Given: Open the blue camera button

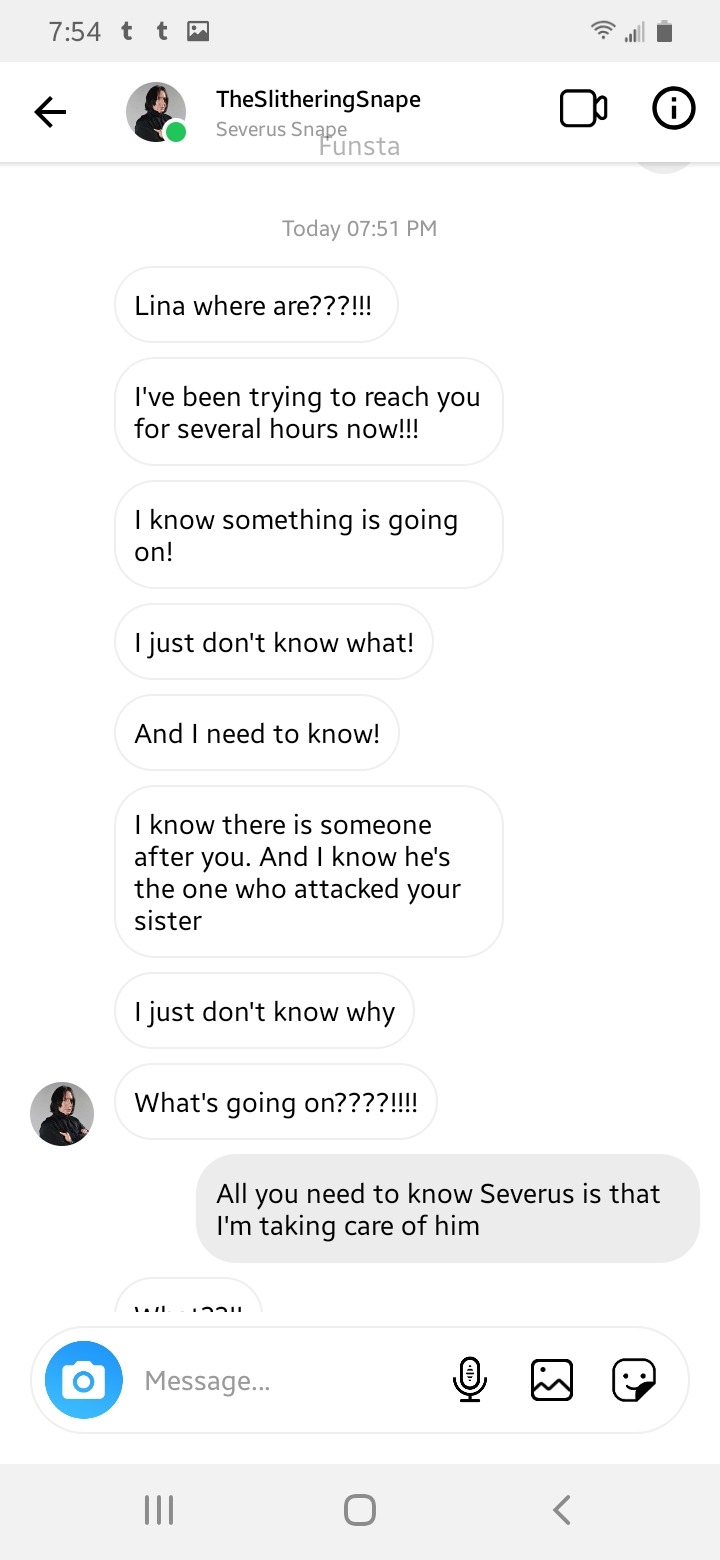Looking at the screenshot, I should pos(84,1381).
